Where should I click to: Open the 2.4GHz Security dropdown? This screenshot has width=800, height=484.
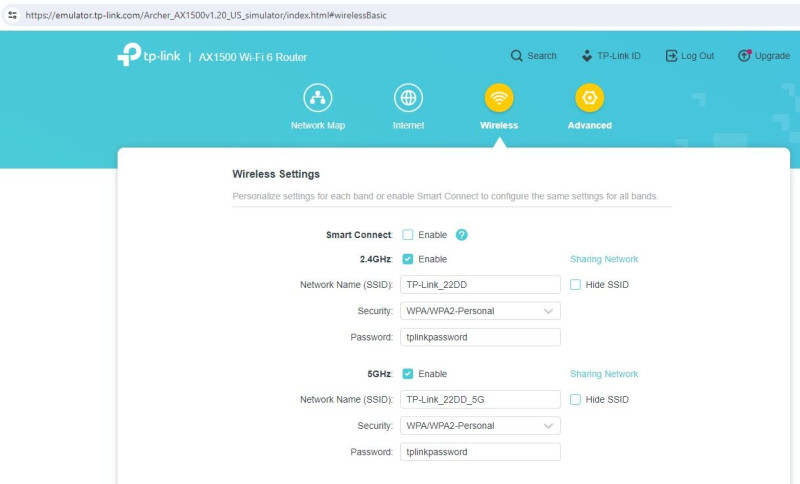(480, 311)
